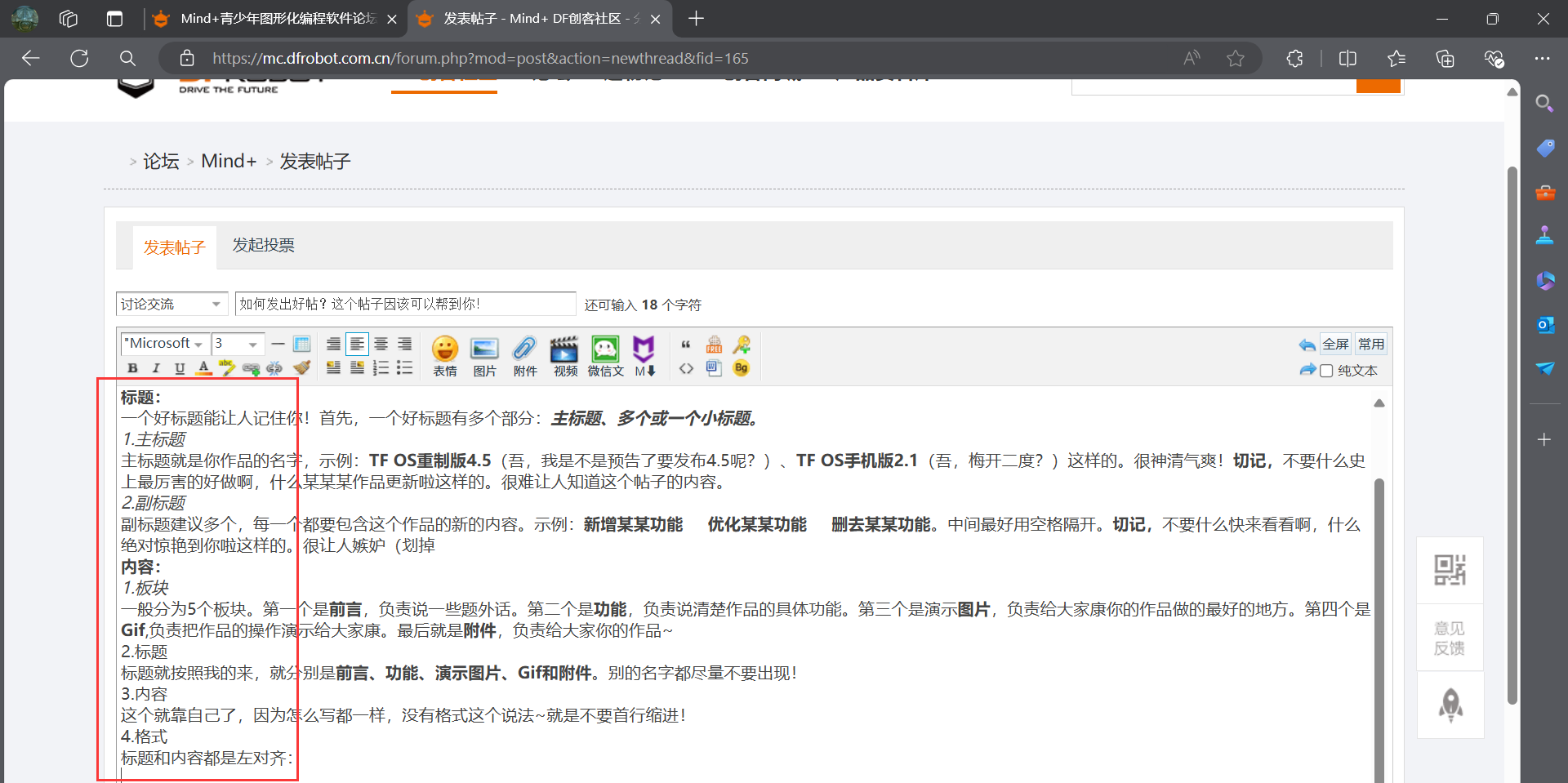1568x783 pixels.
Task: Click the Word document paste icon
Action: [x=714, y=368]
